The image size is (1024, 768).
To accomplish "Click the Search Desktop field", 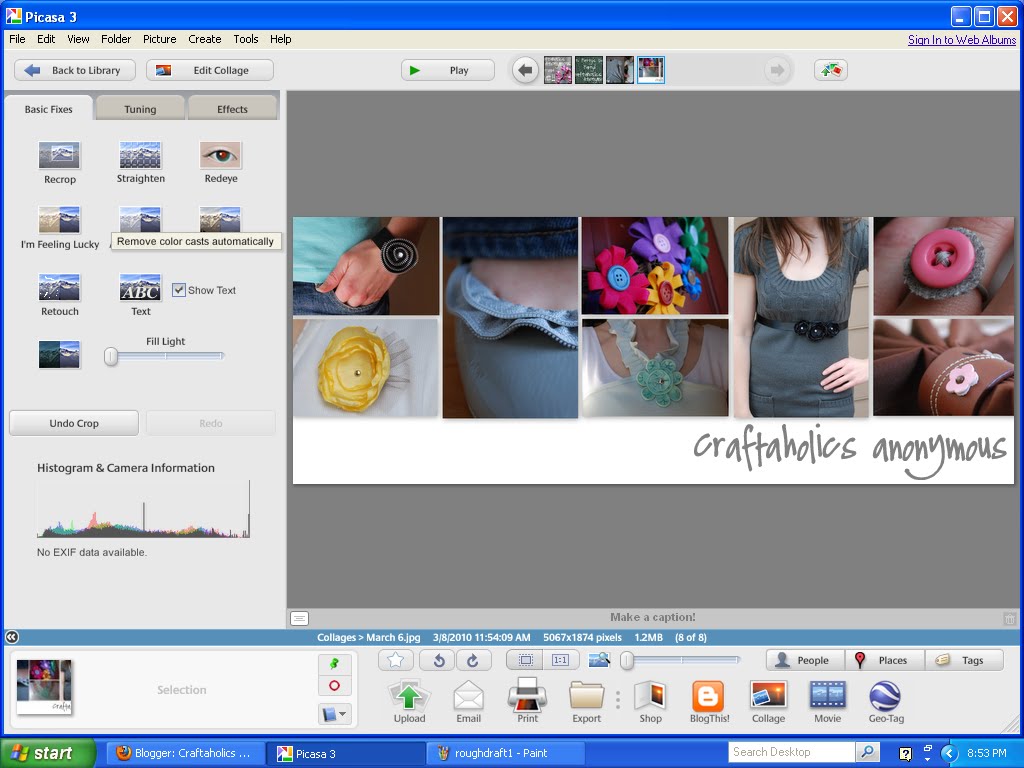I will tap(791, 752).
